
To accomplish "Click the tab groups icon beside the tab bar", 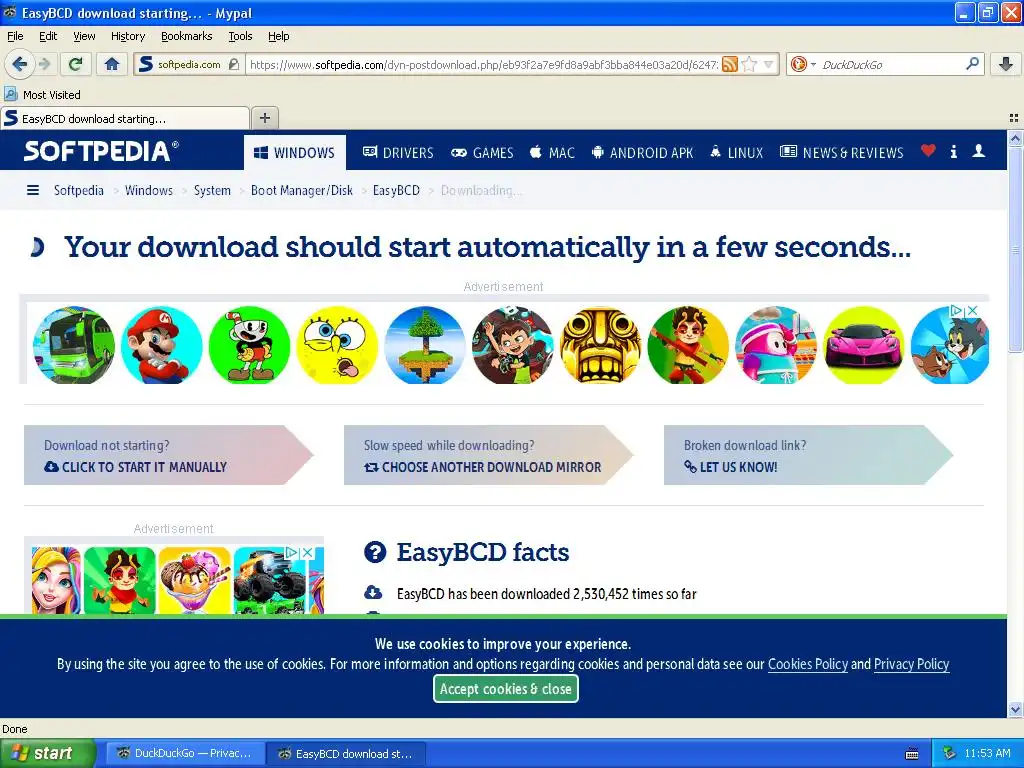I will [1014, 118].
